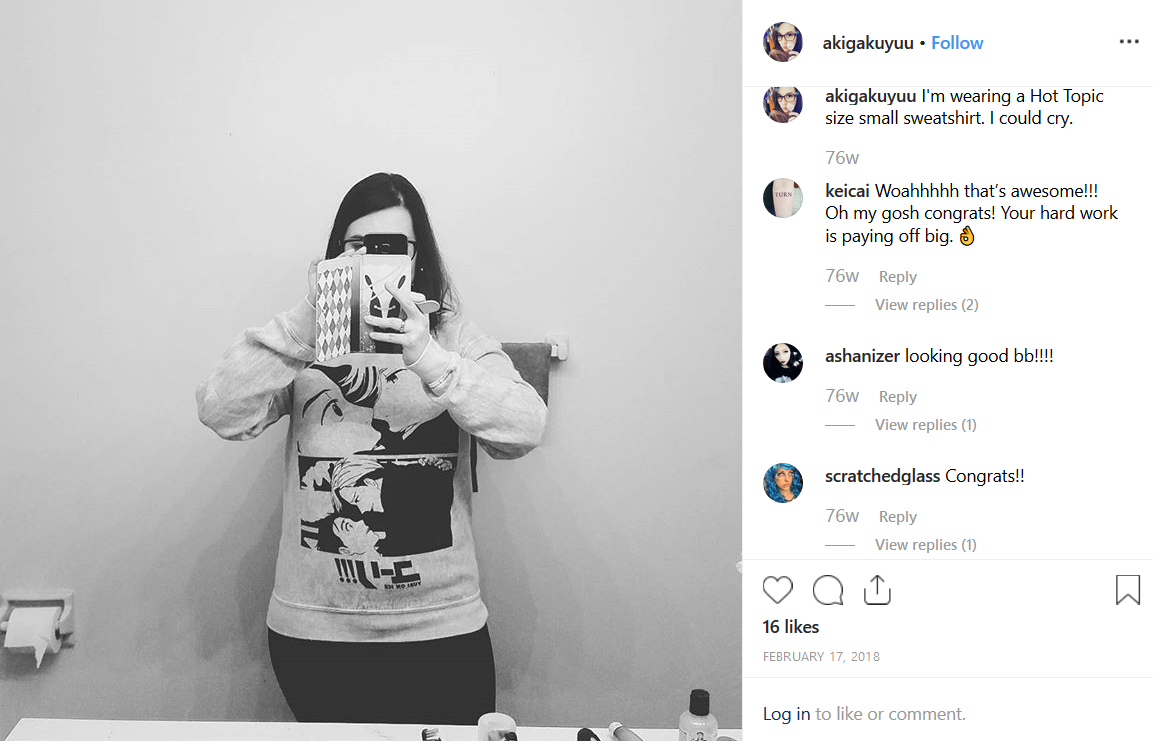Share the post via the share icon
Screen dimensions: 1153x741
click(x=877, y=590)
